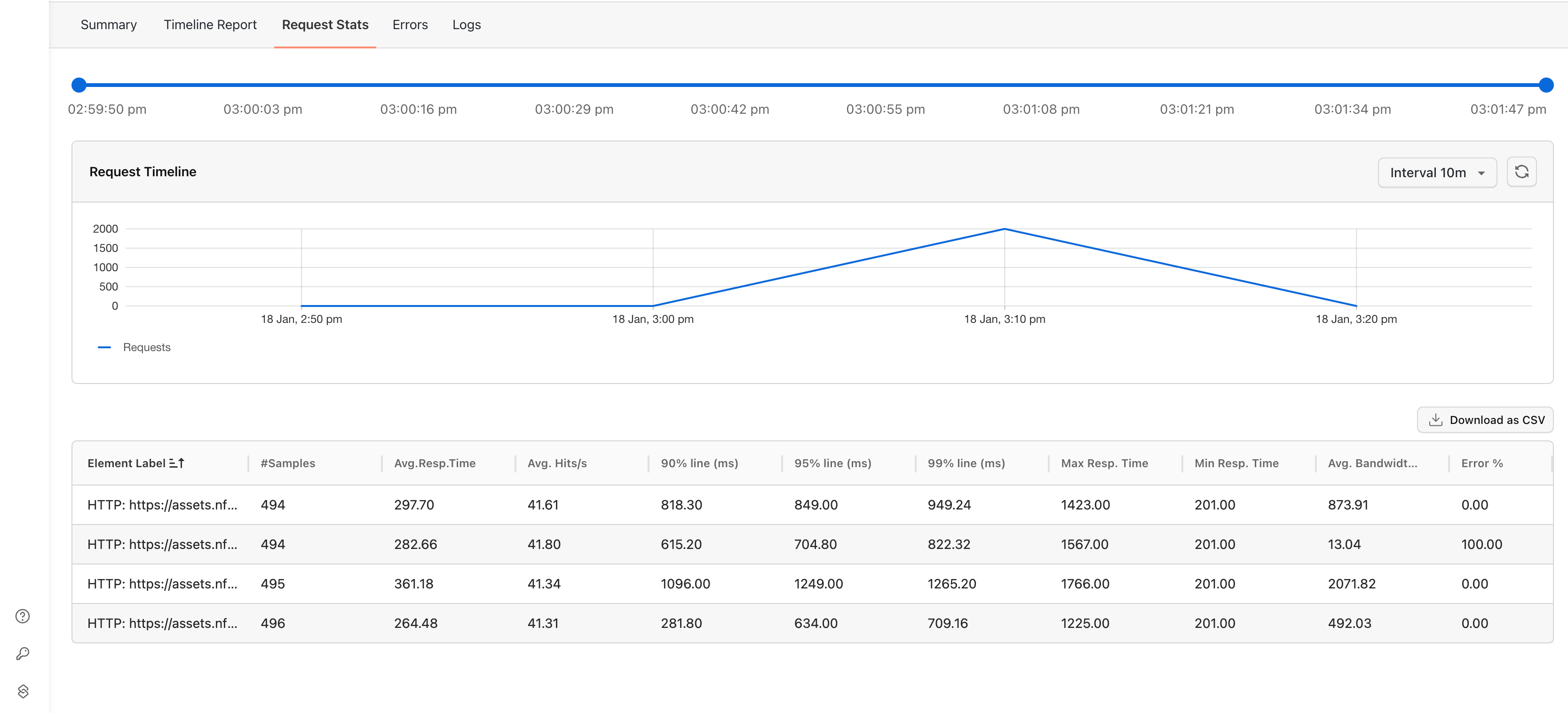
Task: Click the left time range slider handle
Action: coord(79,85)
